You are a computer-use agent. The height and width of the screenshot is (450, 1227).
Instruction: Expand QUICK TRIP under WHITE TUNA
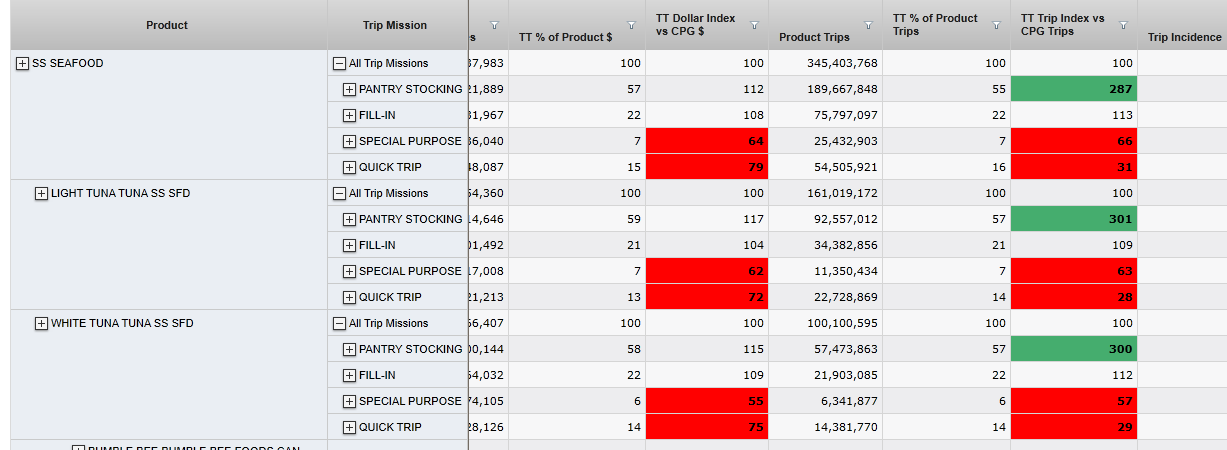pyautogui.click(x=349, y=428)
